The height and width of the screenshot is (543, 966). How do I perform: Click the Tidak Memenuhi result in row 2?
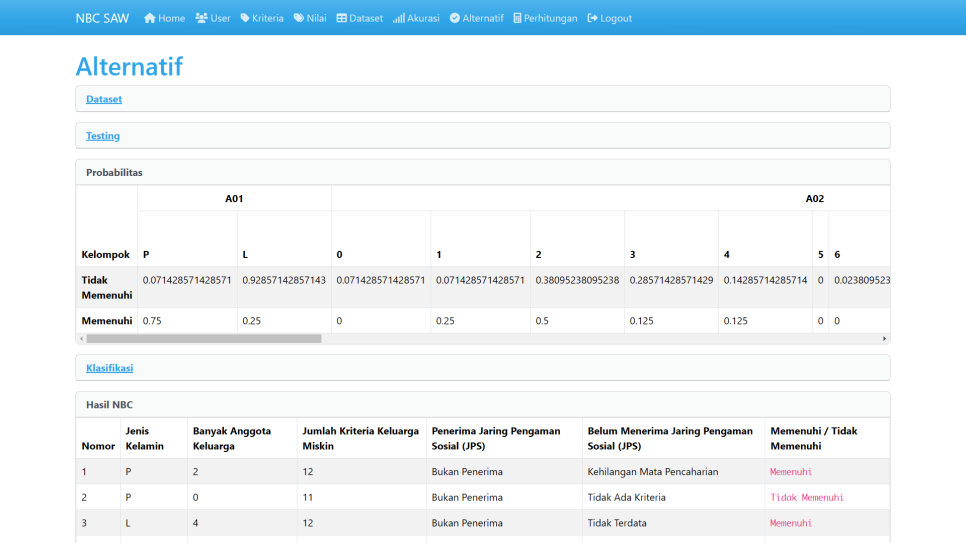[807, 497]
